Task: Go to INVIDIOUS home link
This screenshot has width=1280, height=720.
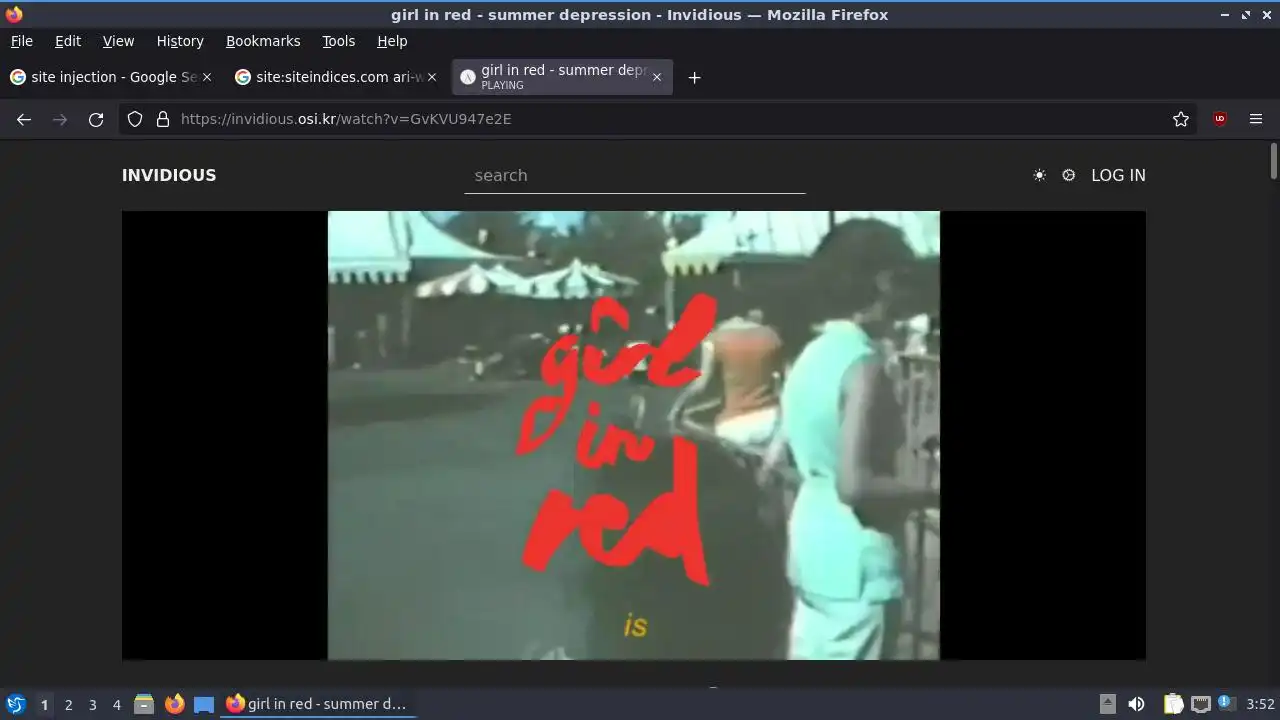Action: click(x=169, y=175)
